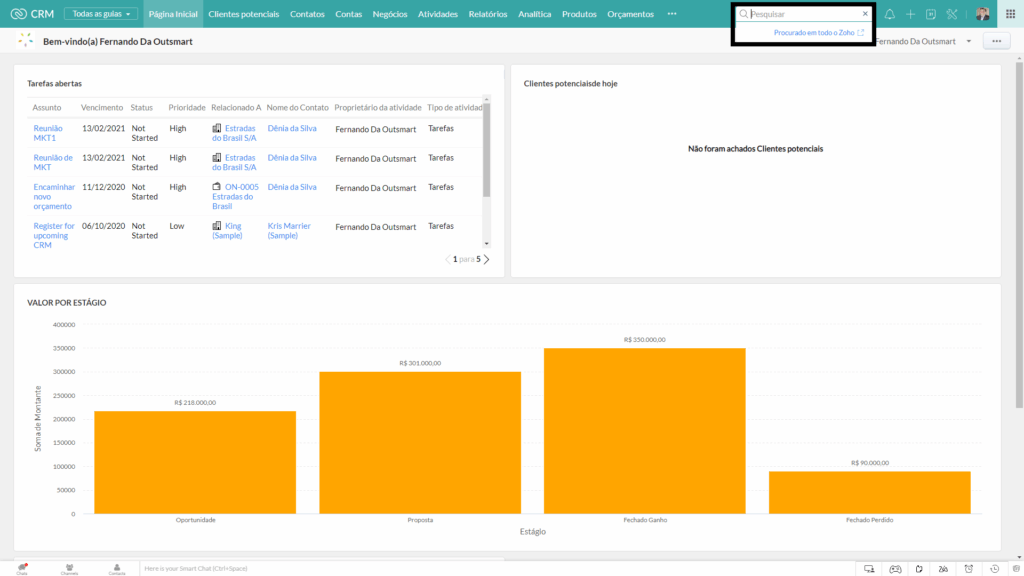Click the Pesquisar search field
This screenshot has width=1024, height=576.
[805, 14]
